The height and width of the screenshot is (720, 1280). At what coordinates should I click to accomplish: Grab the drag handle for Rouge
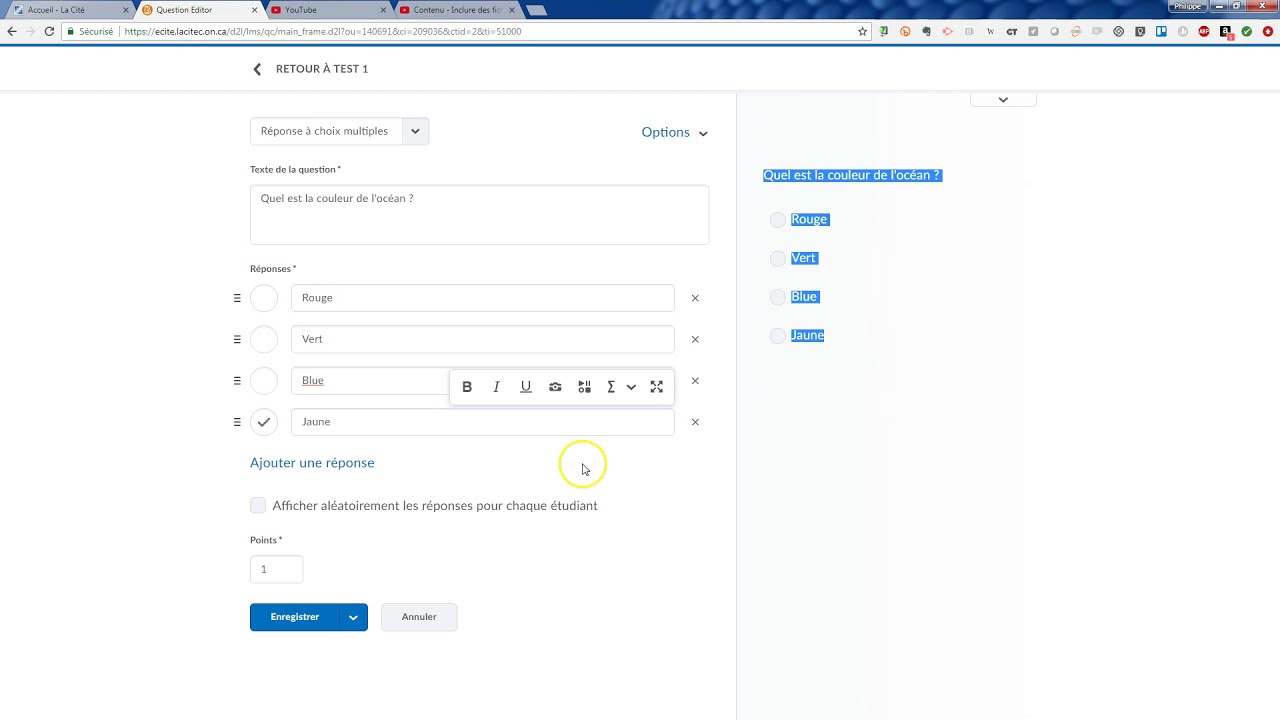click(237, 298)
